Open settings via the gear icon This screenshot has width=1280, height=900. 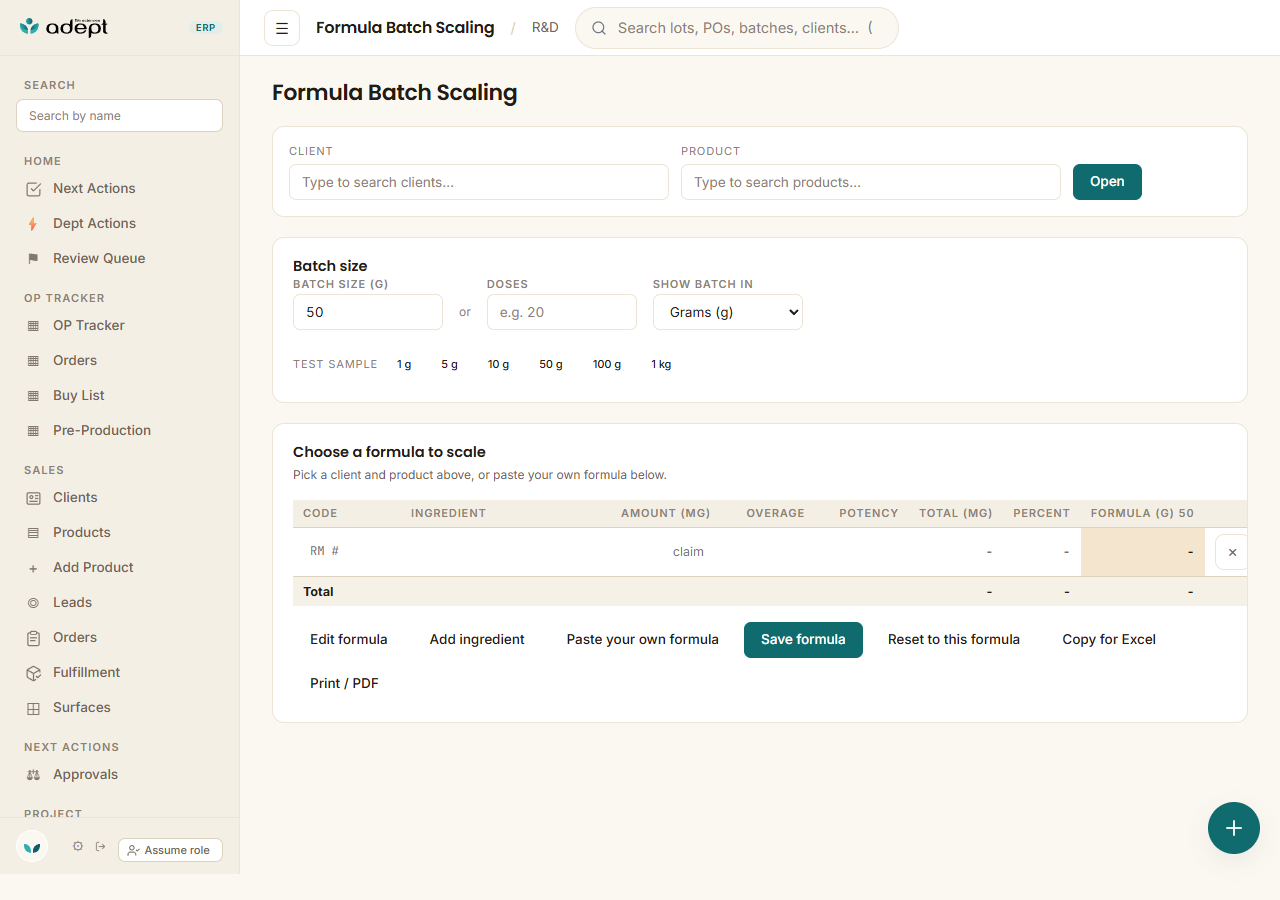tap(78, 846)
